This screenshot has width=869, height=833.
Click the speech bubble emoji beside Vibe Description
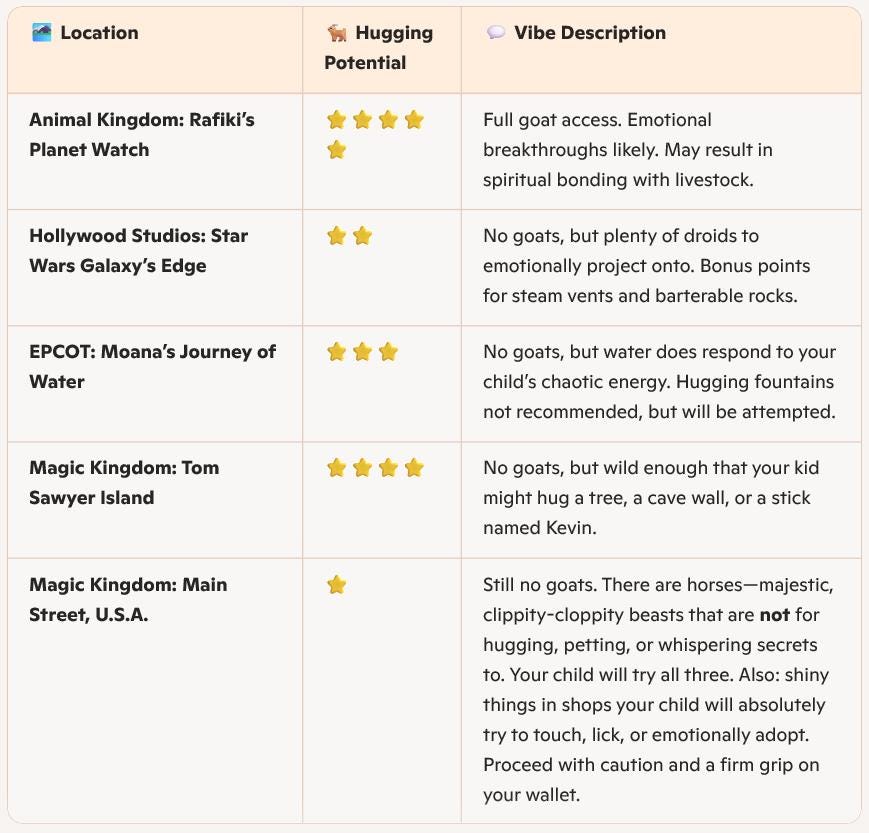coord(495,33)
